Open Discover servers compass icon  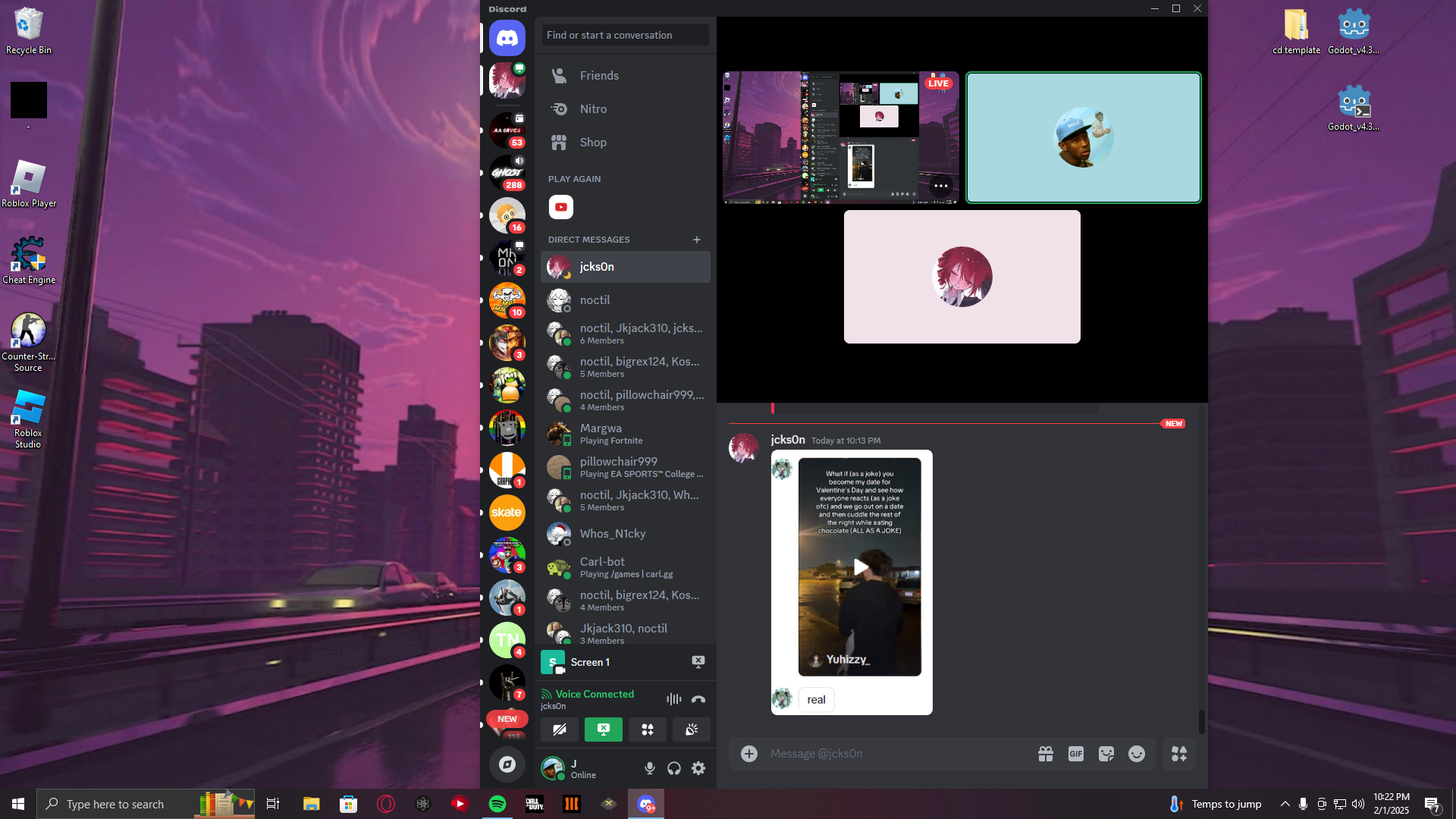(507, 764)
